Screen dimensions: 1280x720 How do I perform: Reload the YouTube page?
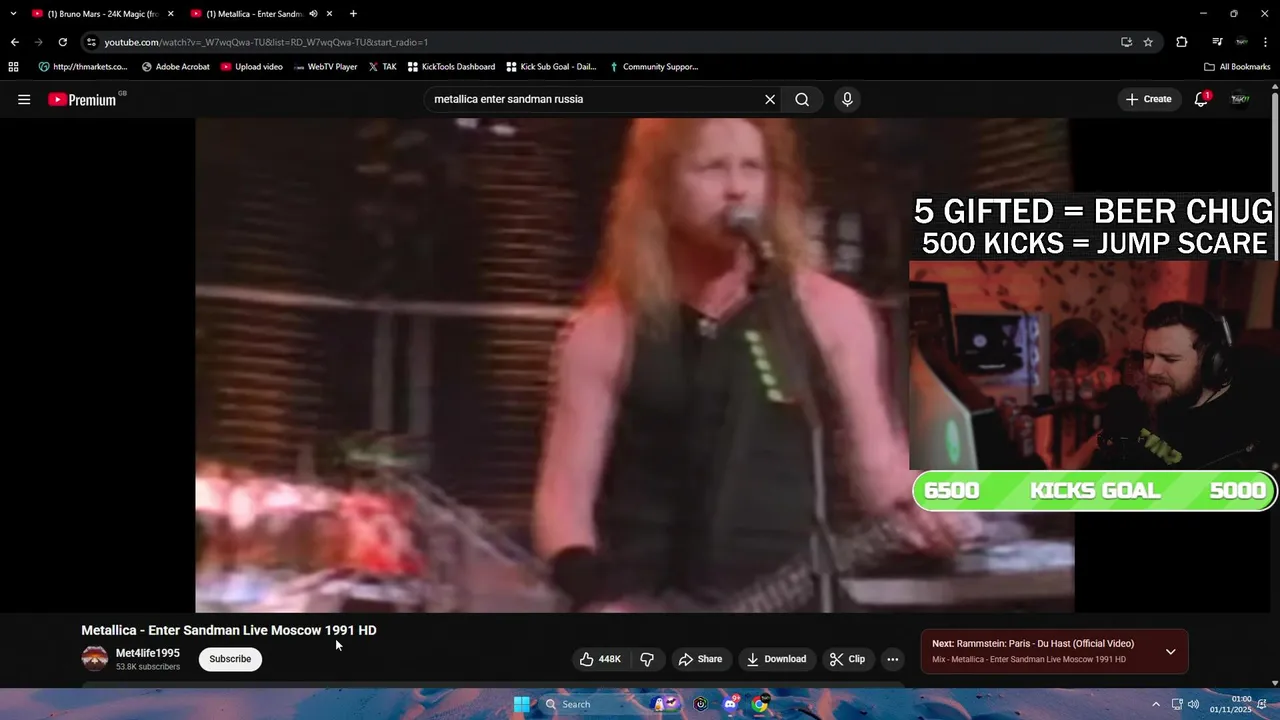pyautogui.click(x=62, y=42)
